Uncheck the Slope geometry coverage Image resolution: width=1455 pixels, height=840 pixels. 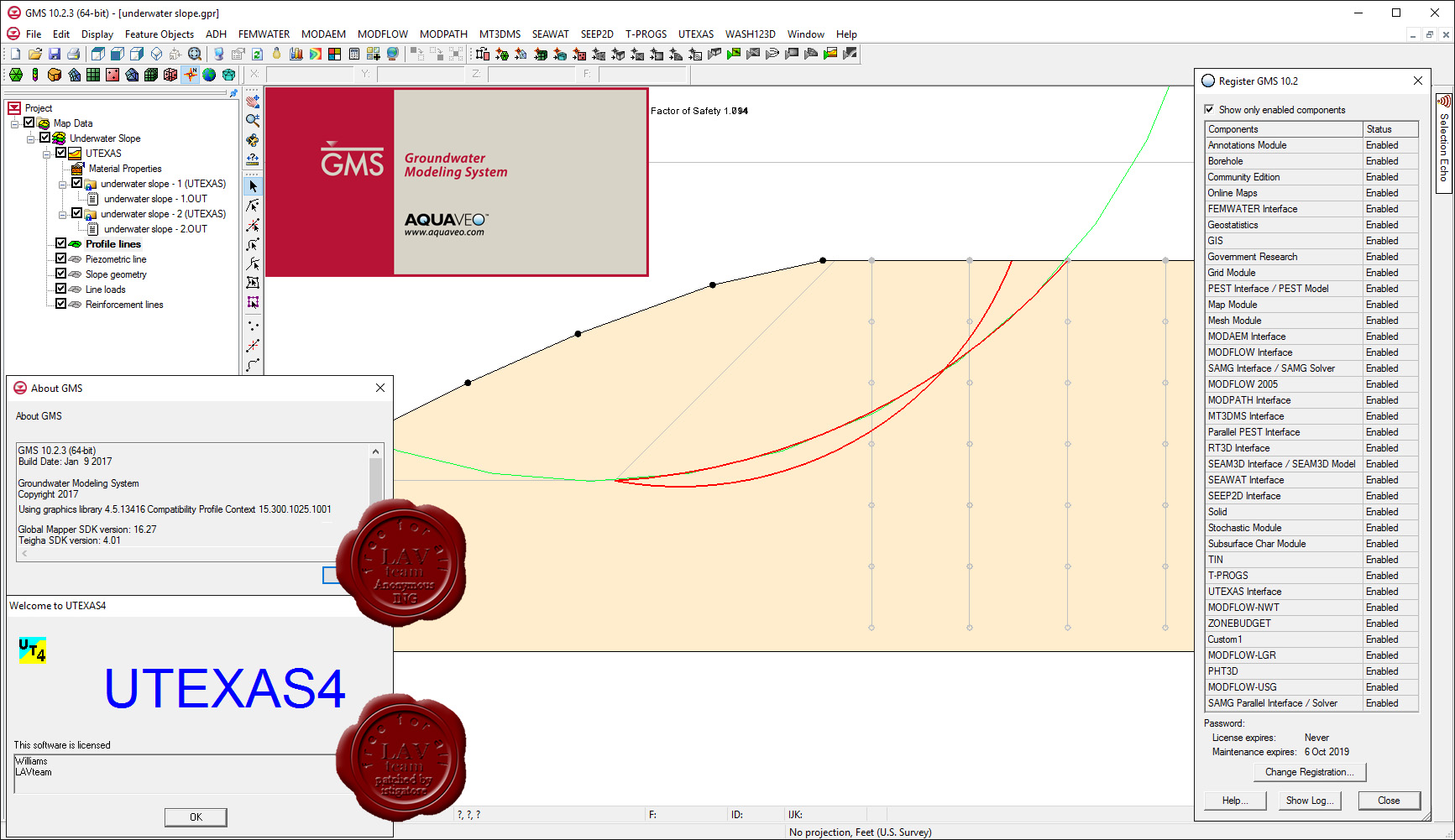click(x=61, y=274)
